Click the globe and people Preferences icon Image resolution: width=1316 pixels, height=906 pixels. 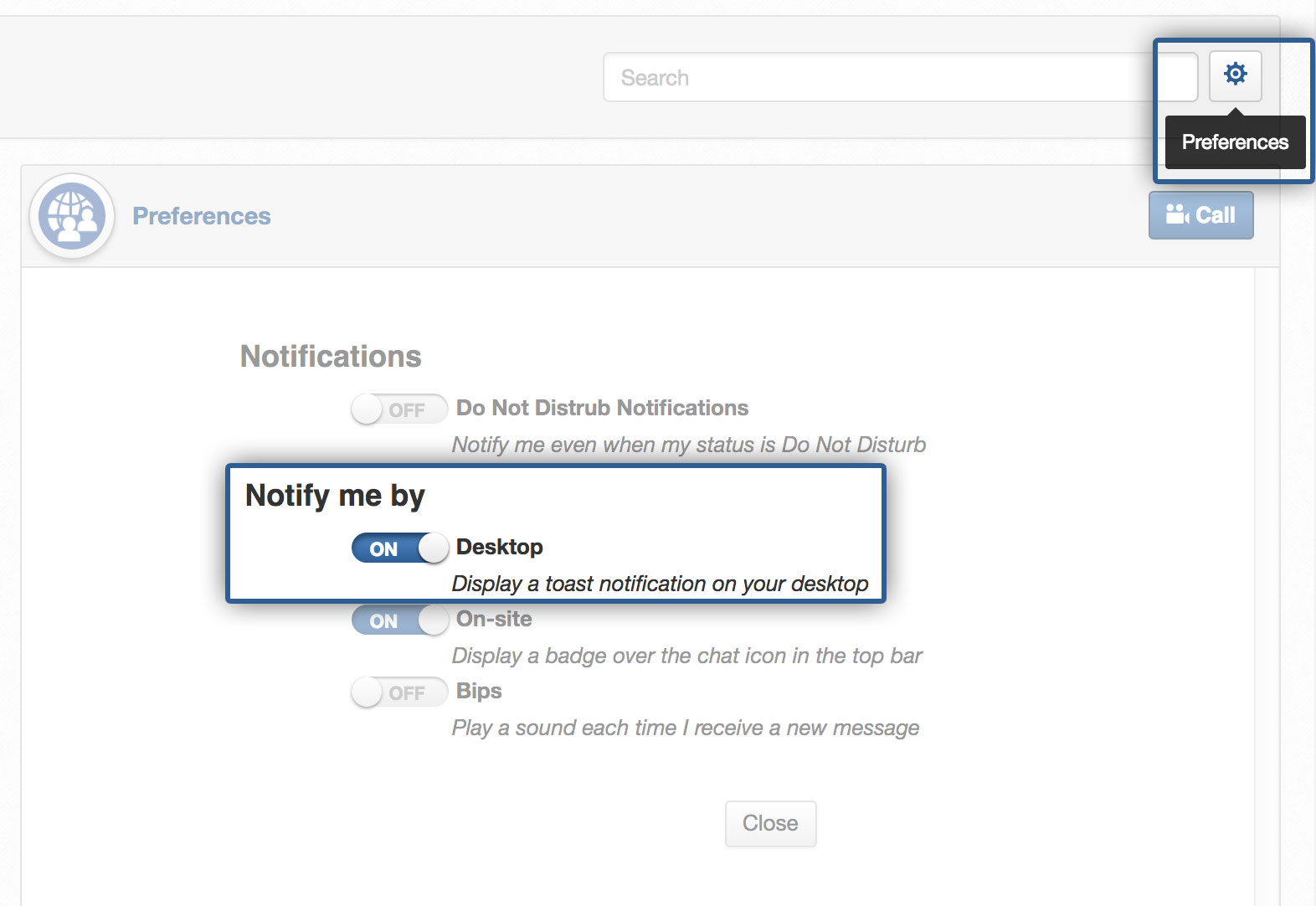coord(71,215)
